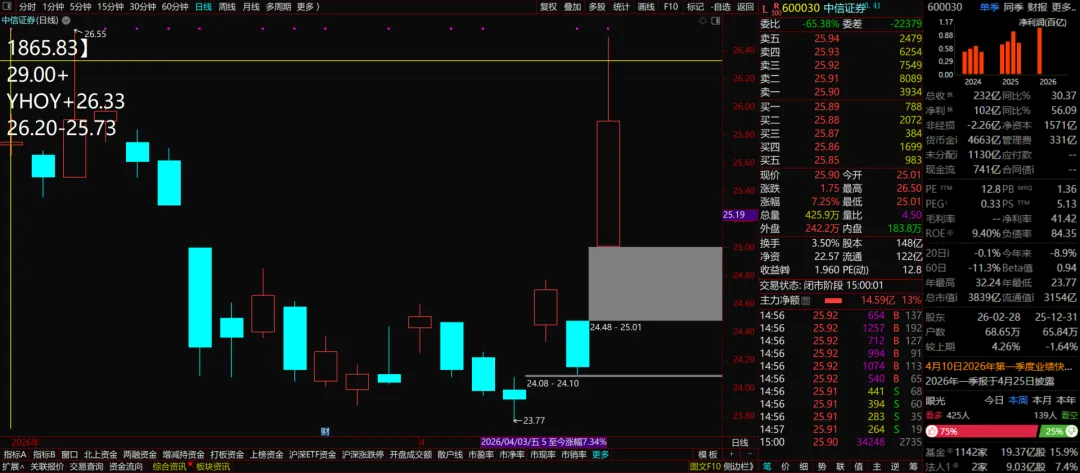Expand 更多 indicators list
Screen dimensions: 1080x473
pos(601,454)
